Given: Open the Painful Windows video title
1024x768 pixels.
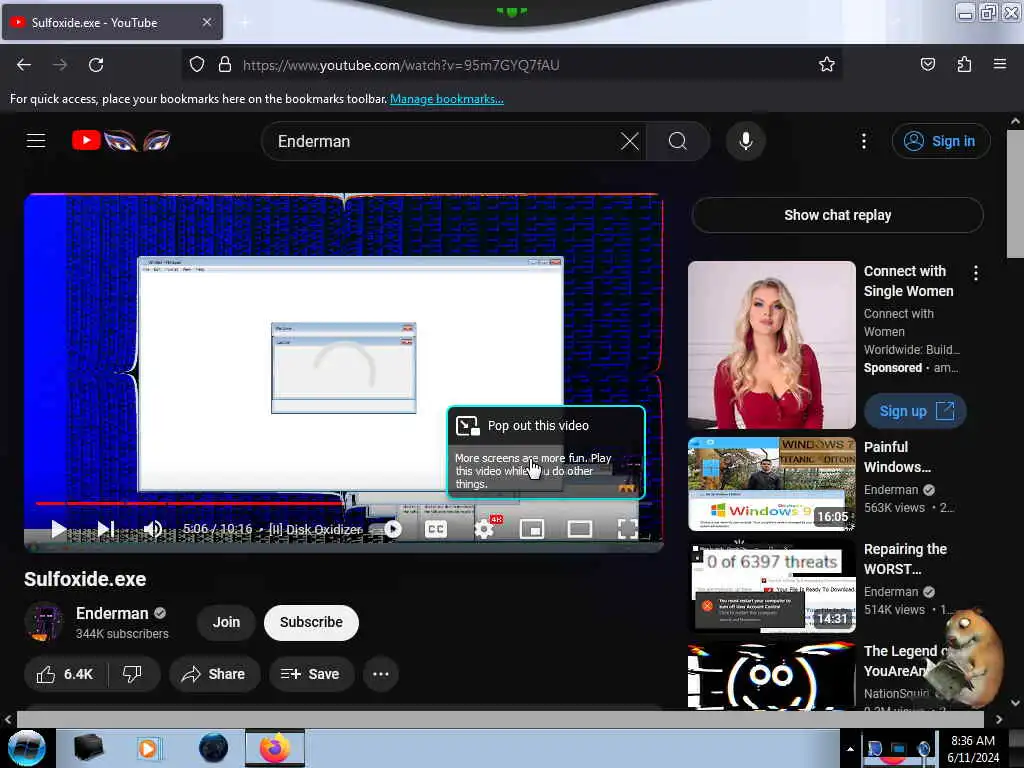Looking at the screenshot, I should tap(897, 457).
